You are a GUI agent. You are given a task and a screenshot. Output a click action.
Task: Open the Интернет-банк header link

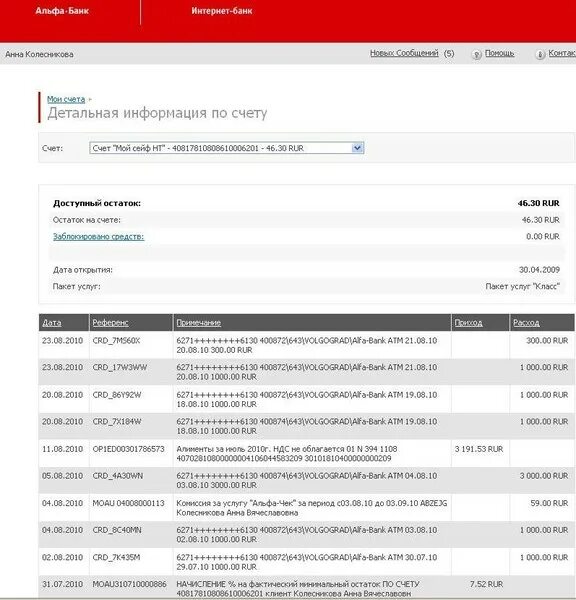[x=222, y=11]
